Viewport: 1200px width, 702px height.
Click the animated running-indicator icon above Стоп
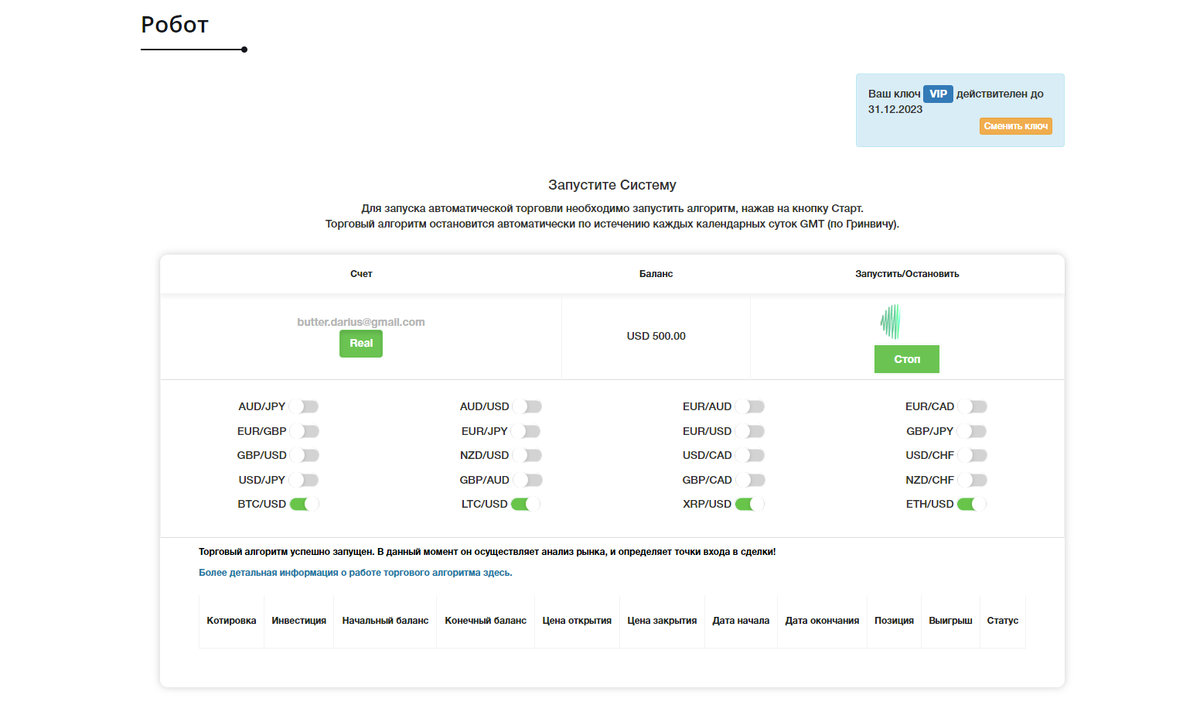pyautogui.click(x=890, y=322)
